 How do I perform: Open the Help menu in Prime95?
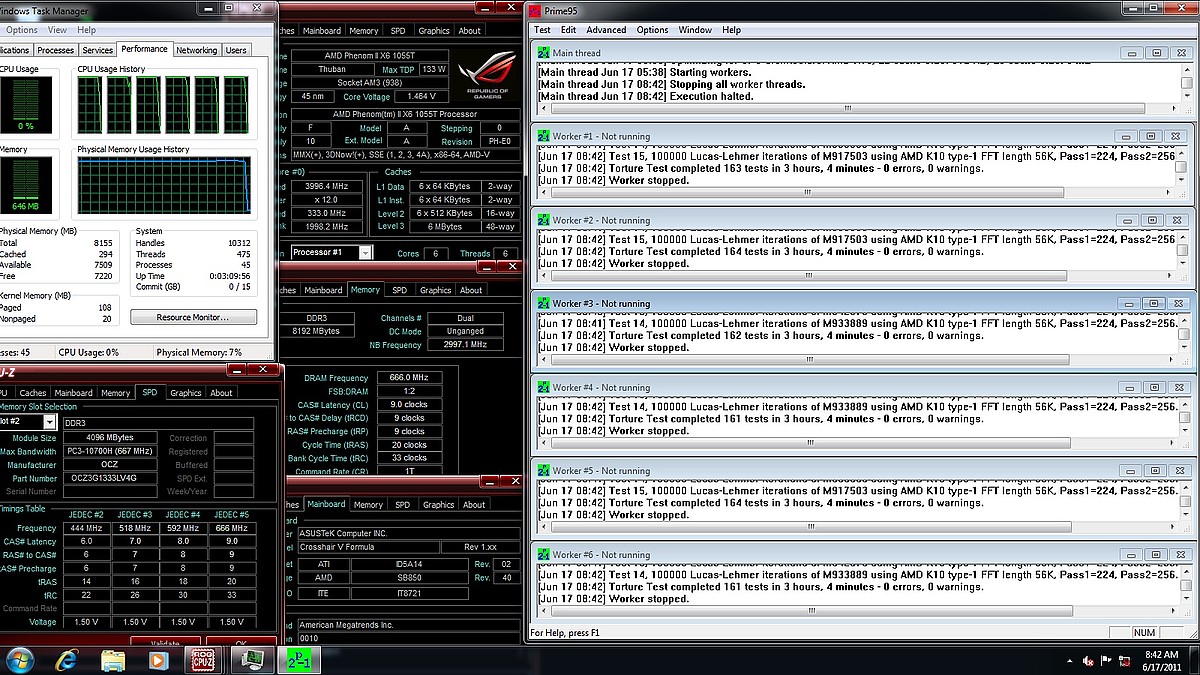tap(731, 30)
